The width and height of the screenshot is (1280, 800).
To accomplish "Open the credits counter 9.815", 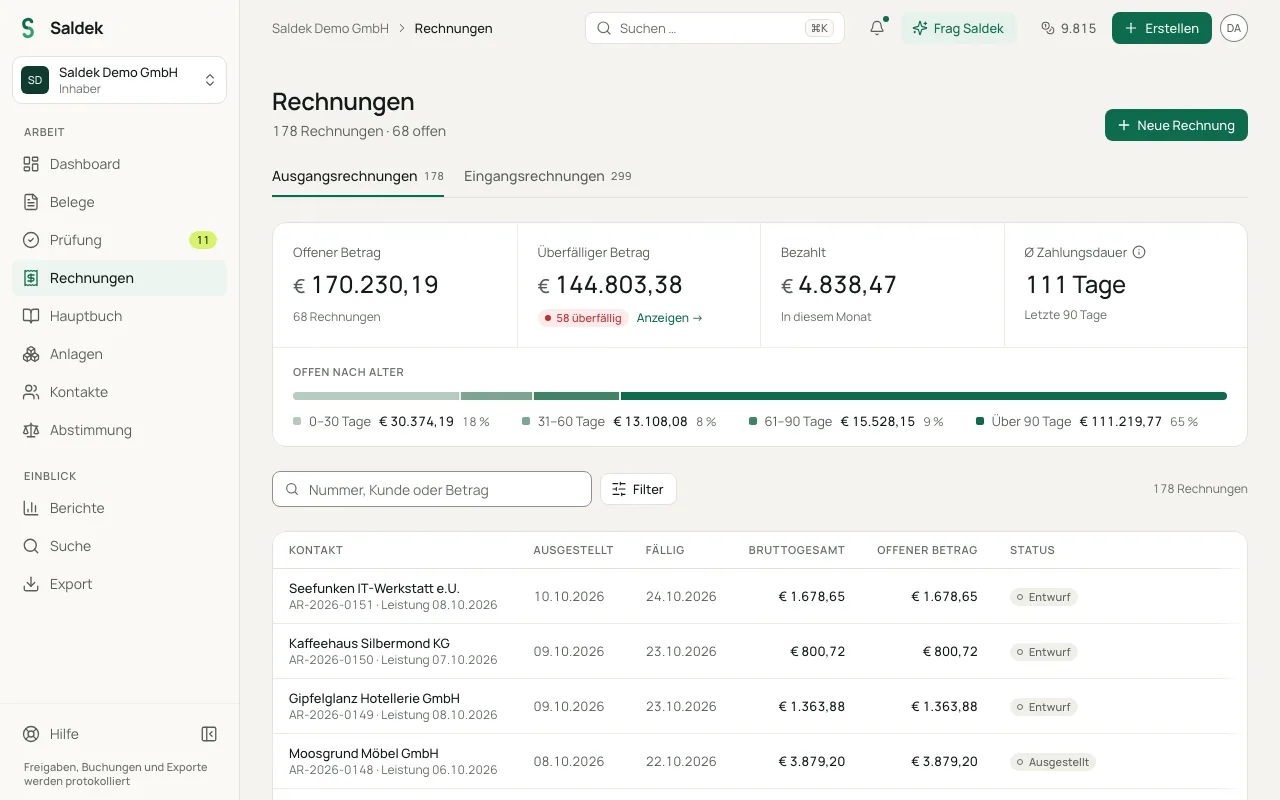I will click(1068, 28).
